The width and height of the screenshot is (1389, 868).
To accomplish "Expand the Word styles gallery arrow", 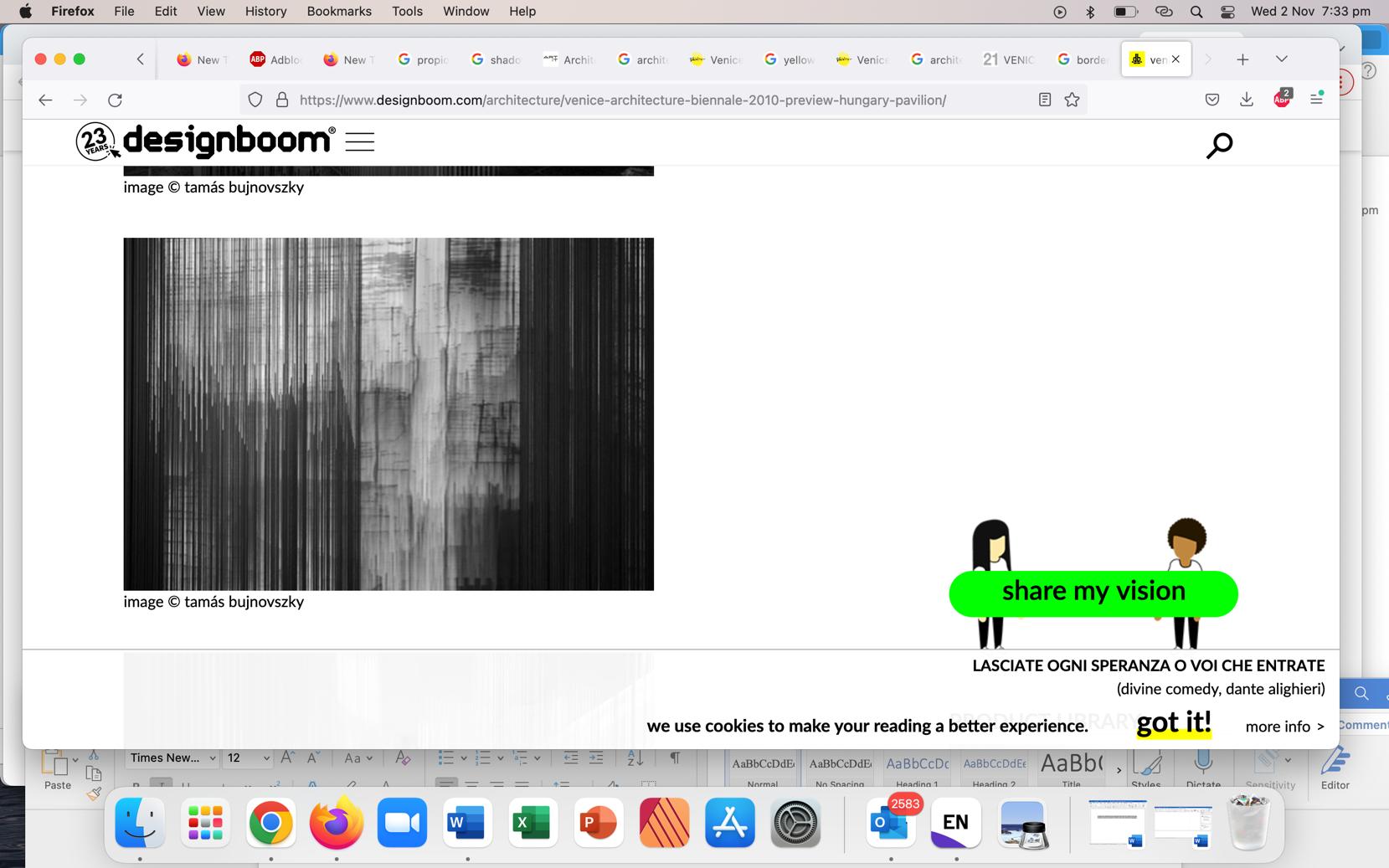I will (x=1119, y=770).
